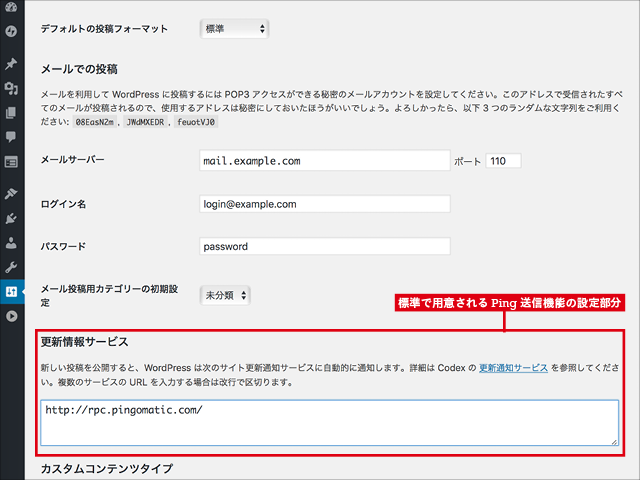640x480 pixels.
Task: Open the 更新通知サービス Codex link
Action: point(513,368)
